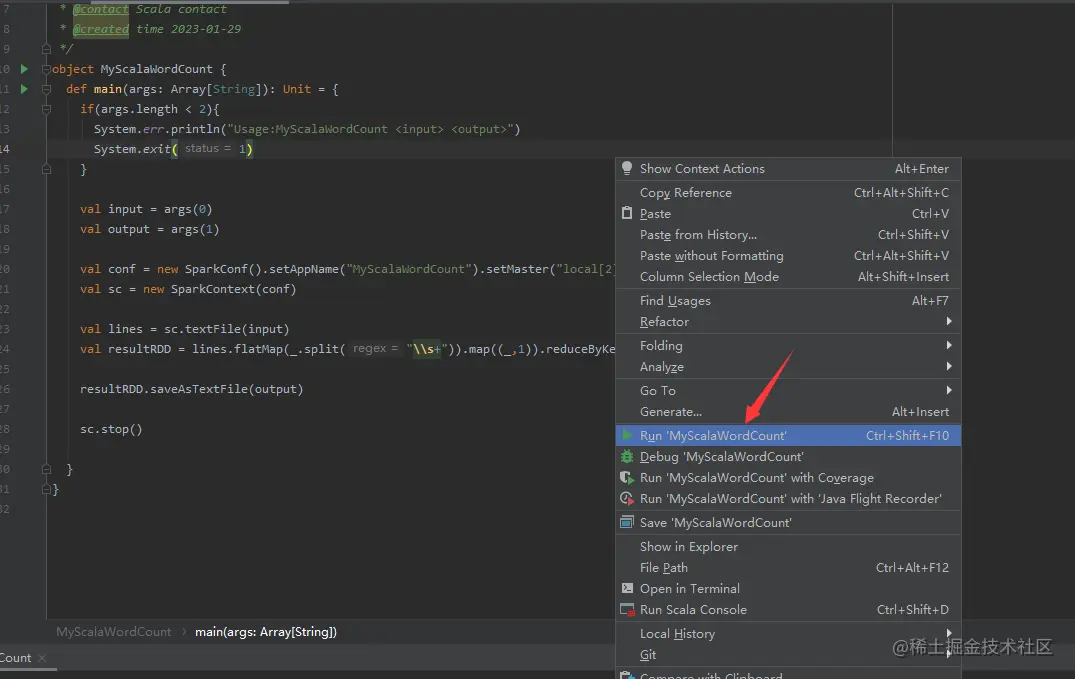The height and width of the screenshot is (679, 1075).
Task: Choose Show Context Actions from menu
Action: coord(788,169)
